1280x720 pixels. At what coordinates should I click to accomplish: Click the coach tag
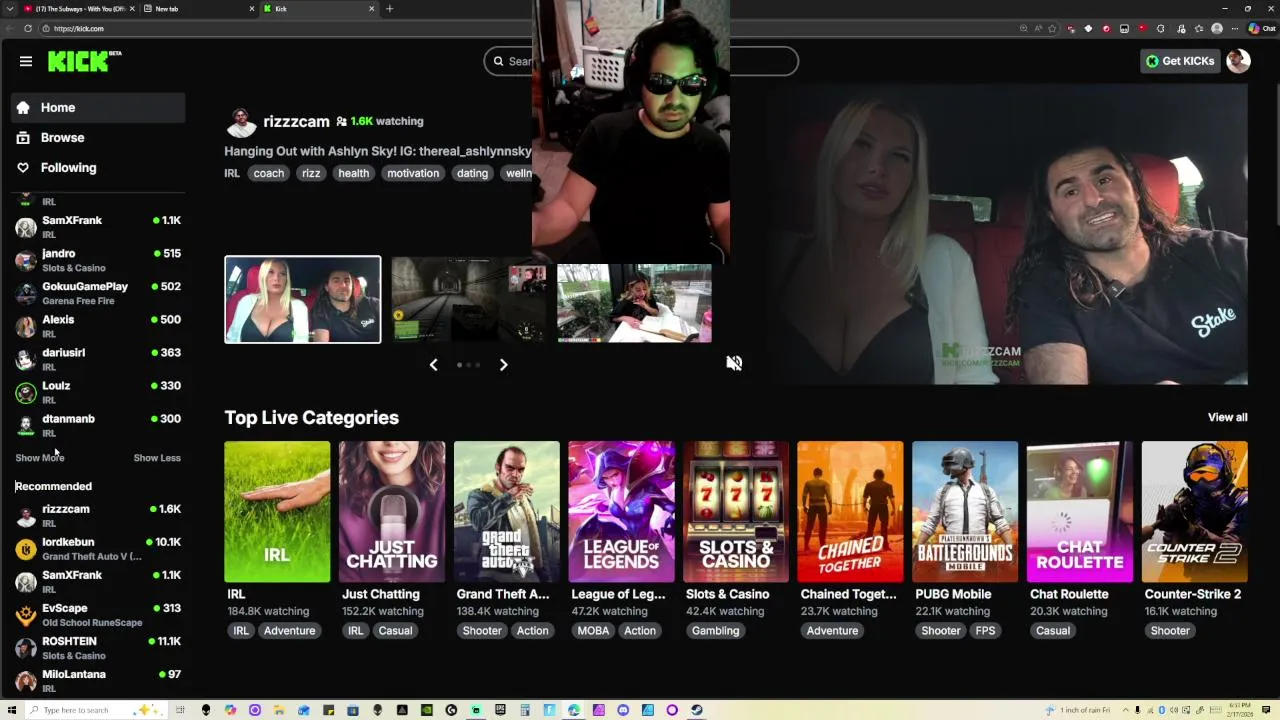click(x=268, y=173)
